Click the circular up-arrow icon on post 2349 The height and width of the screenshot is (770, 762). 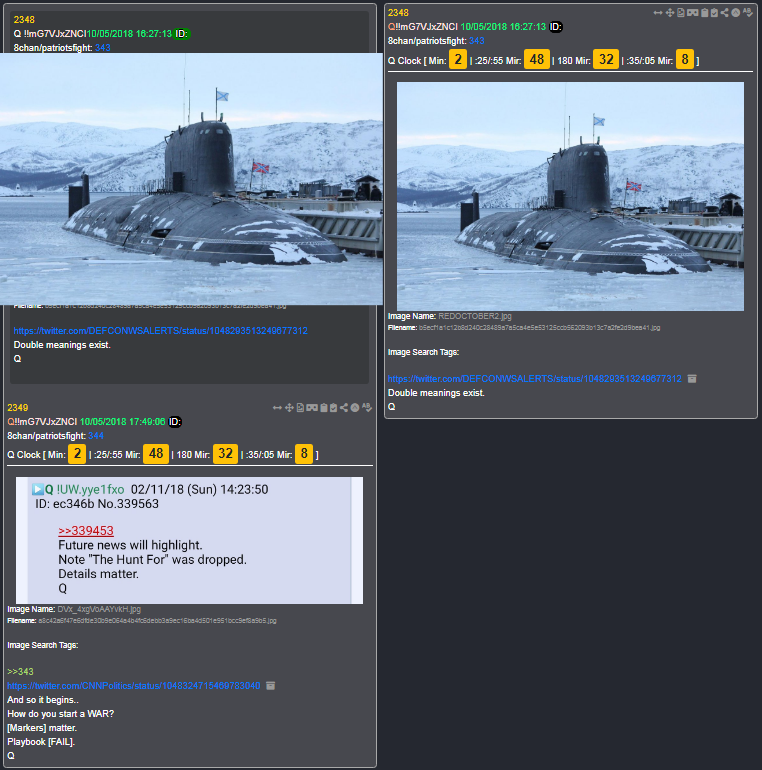[x=354, y=408]
